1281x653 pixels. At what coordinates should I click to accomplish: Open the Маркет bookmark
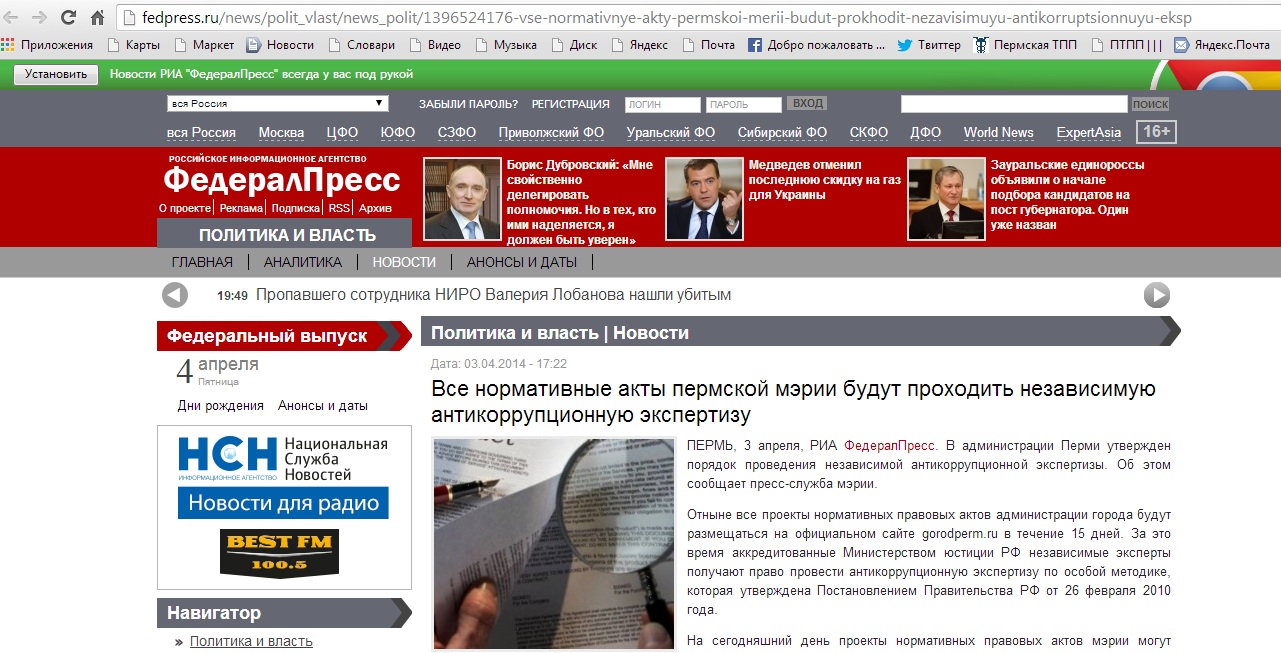click(204, 45)
